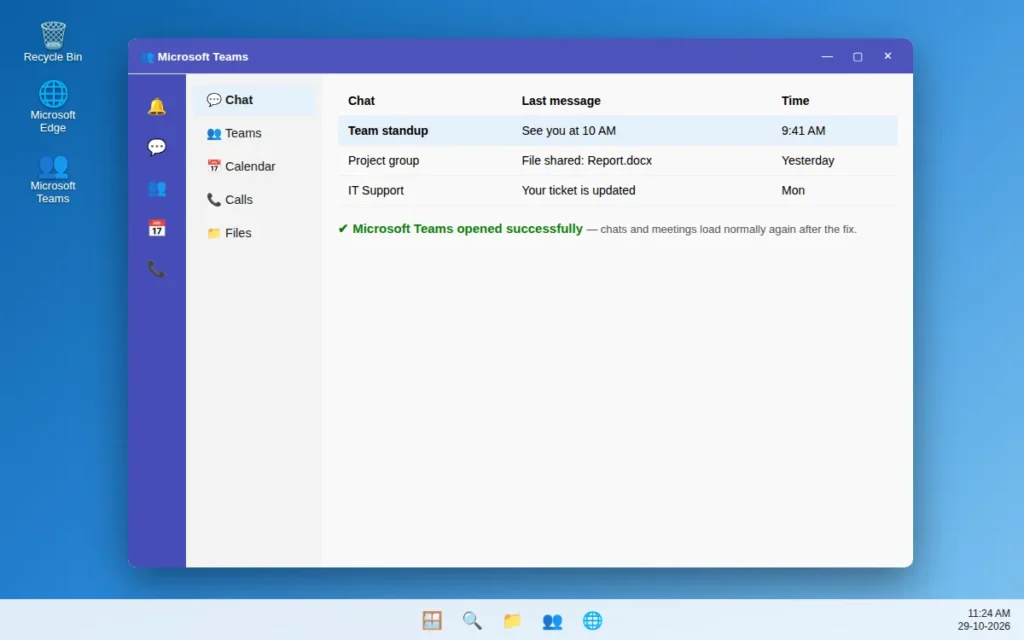Open Microsoft Teams desktop shortcut
1024x640 pixels.
tap(53, 178)
